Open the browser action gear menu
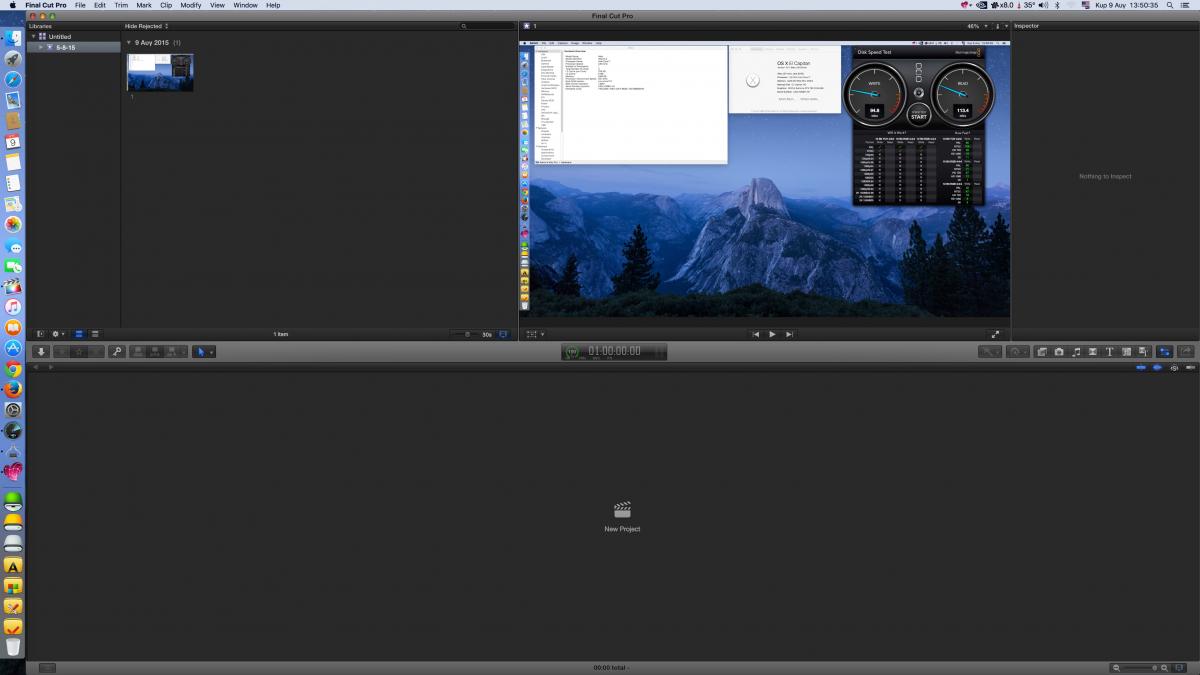 coord(58,334)
